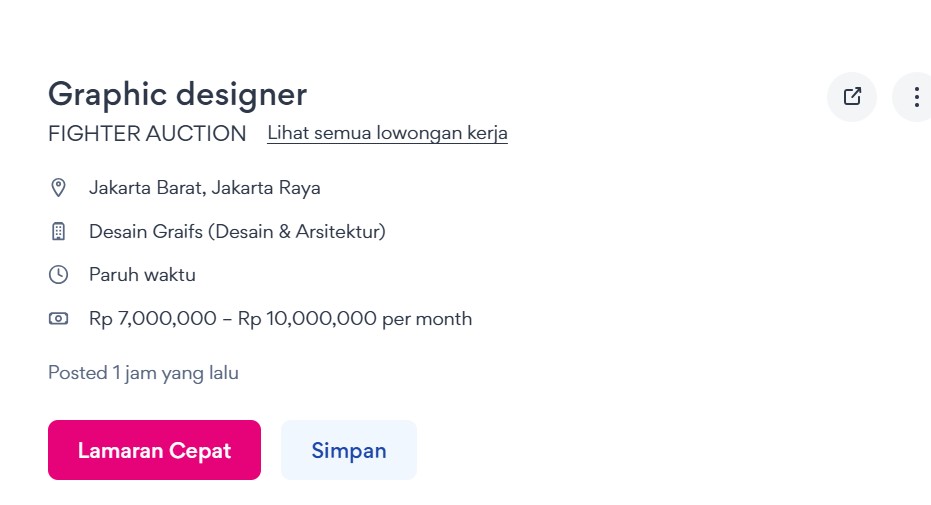Click the Desain & Arsitektur parenthetical text
The height and width of the screenshot is (505, 931).
click(x=297, y=231)
